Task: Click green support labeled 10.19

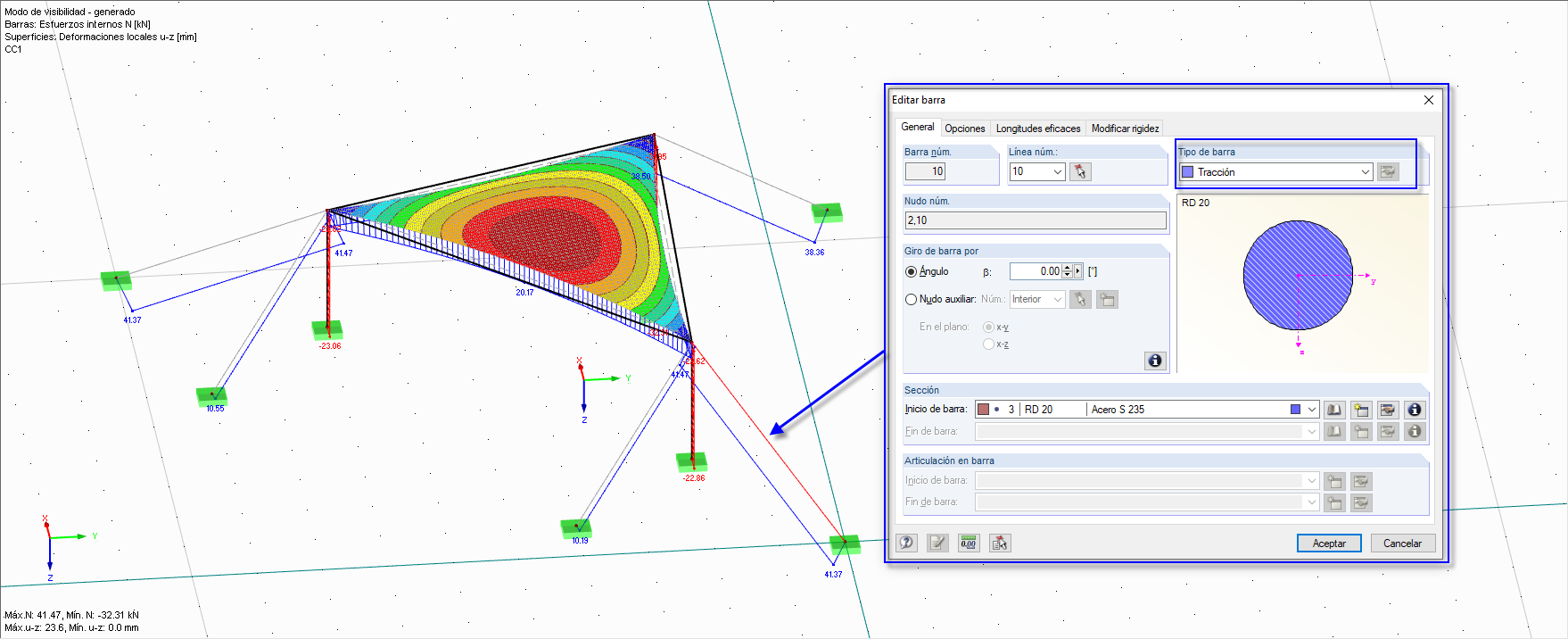Action: (x=576, y=527)
